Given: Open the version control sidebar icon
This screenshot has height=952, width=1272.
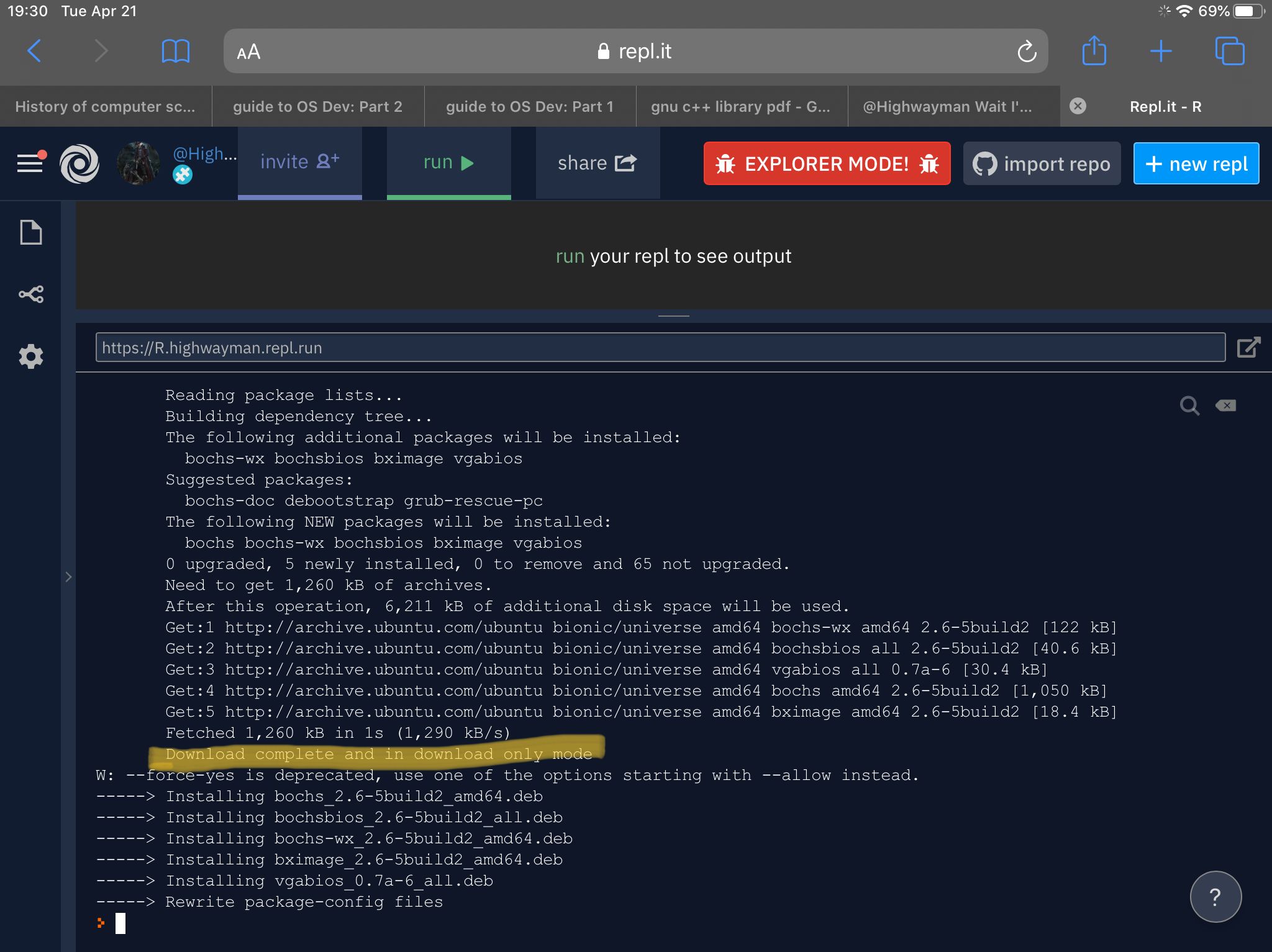Looking at the screenshot, I should [x=31, y=294].
